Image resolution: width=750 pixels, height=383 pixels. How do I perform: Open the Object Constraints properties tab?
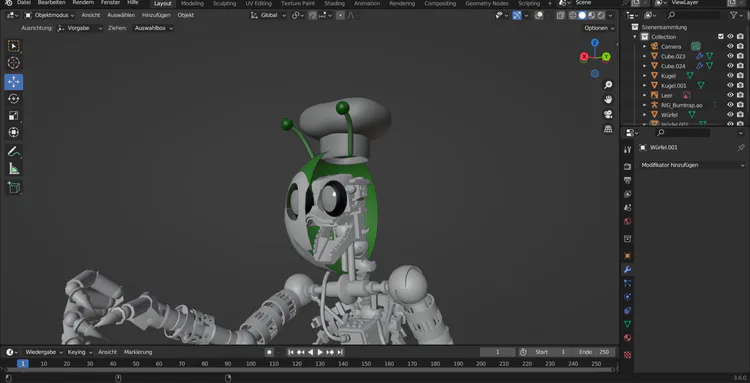point(628,310)
